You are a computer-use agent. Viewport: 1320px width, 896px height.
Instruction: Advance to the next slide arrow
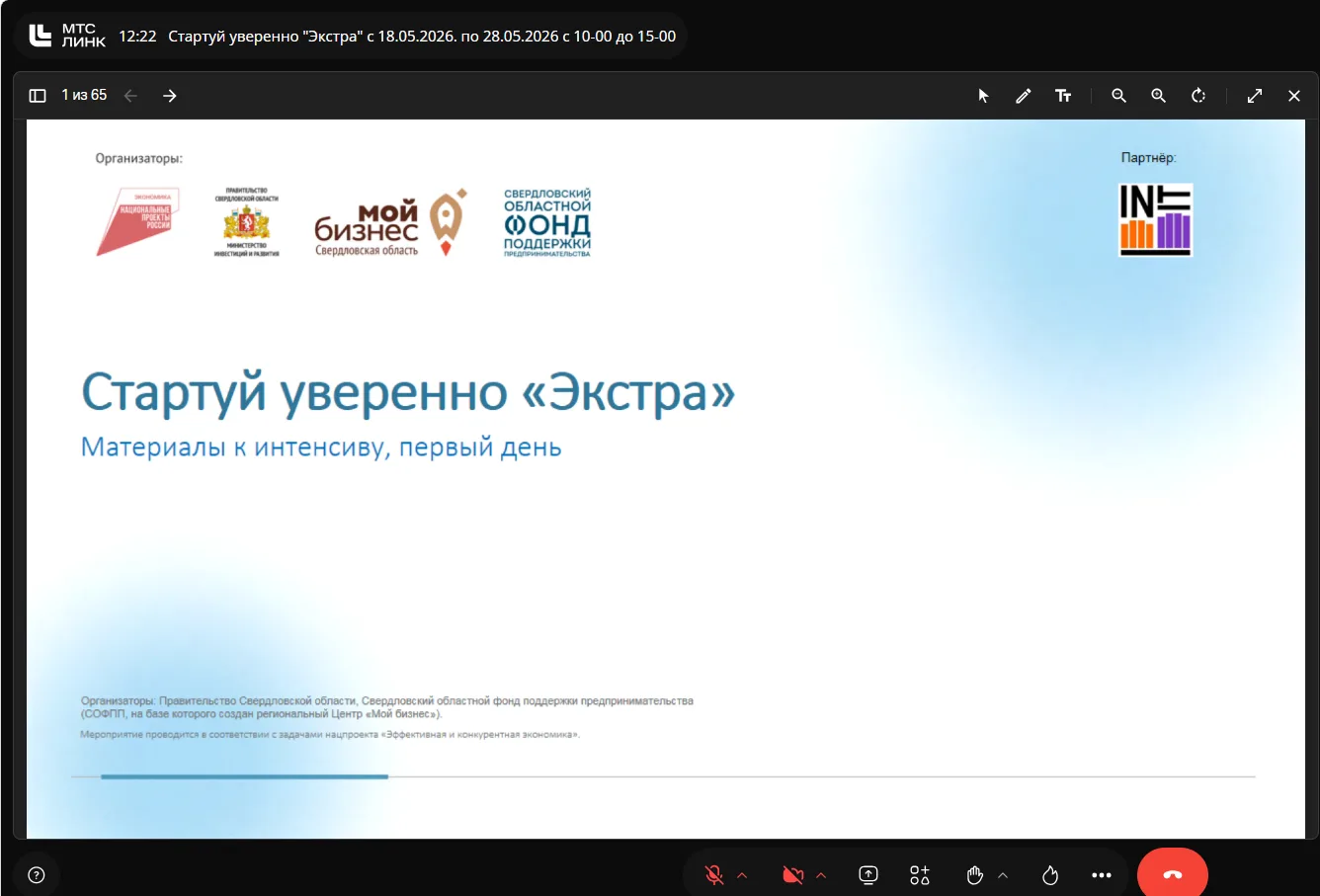coord(170,96)
